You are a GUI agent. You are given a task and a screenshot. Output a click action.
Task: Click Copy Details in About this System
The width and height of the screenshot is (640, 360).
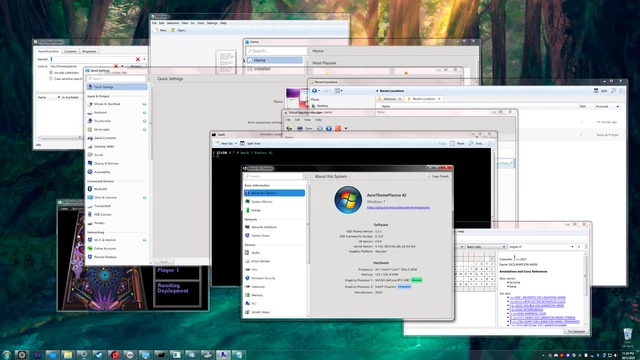pos(438,176)
